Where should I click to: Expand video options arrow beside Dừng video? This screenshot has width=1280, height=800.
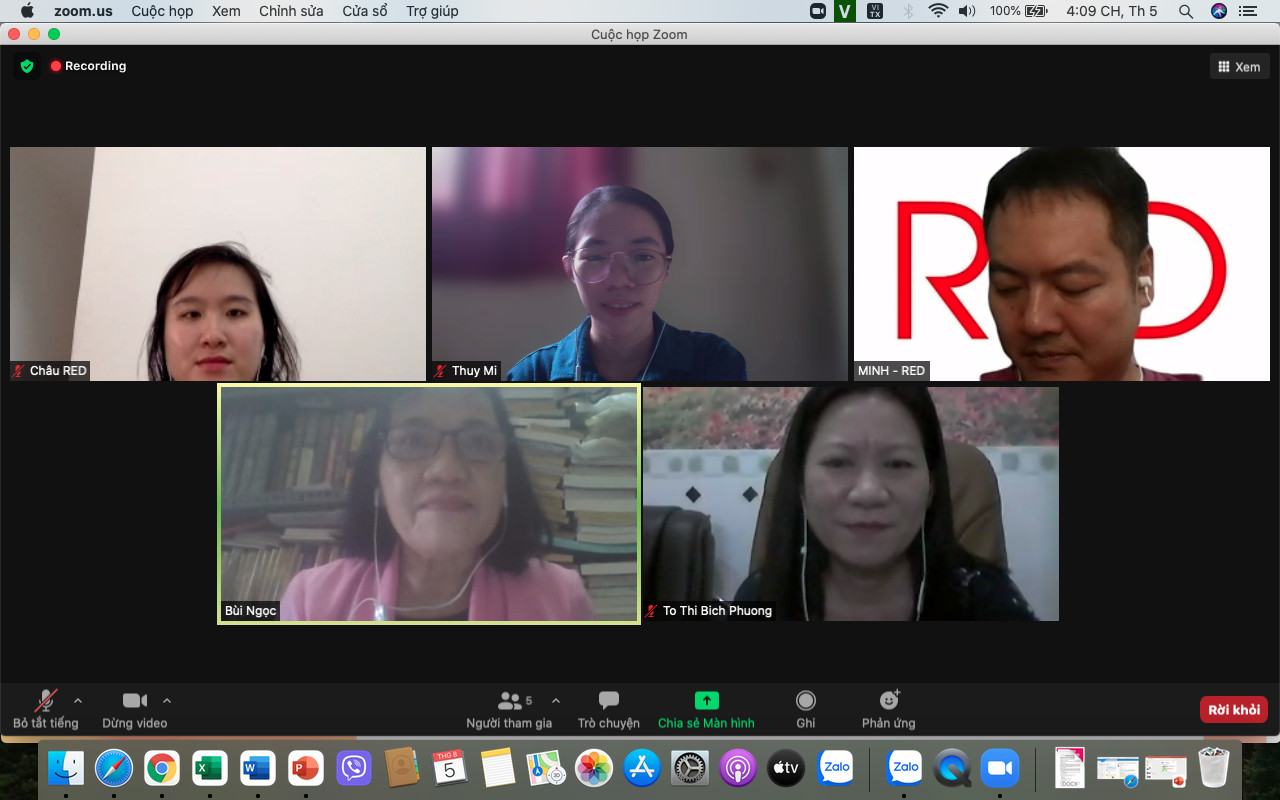[x=167, y=701]
